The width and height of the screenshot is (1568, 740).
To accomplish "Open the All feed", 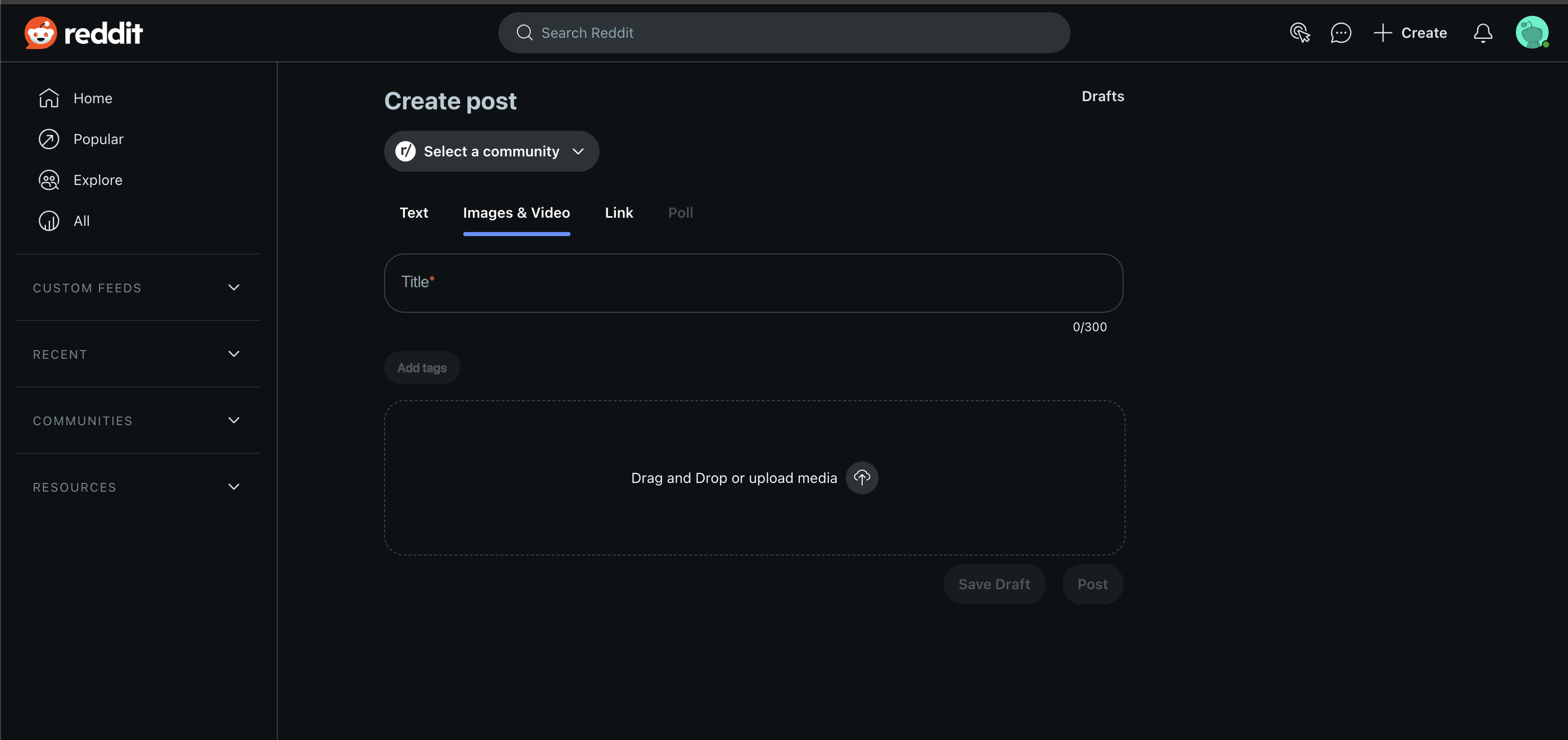I will [81, 221].
